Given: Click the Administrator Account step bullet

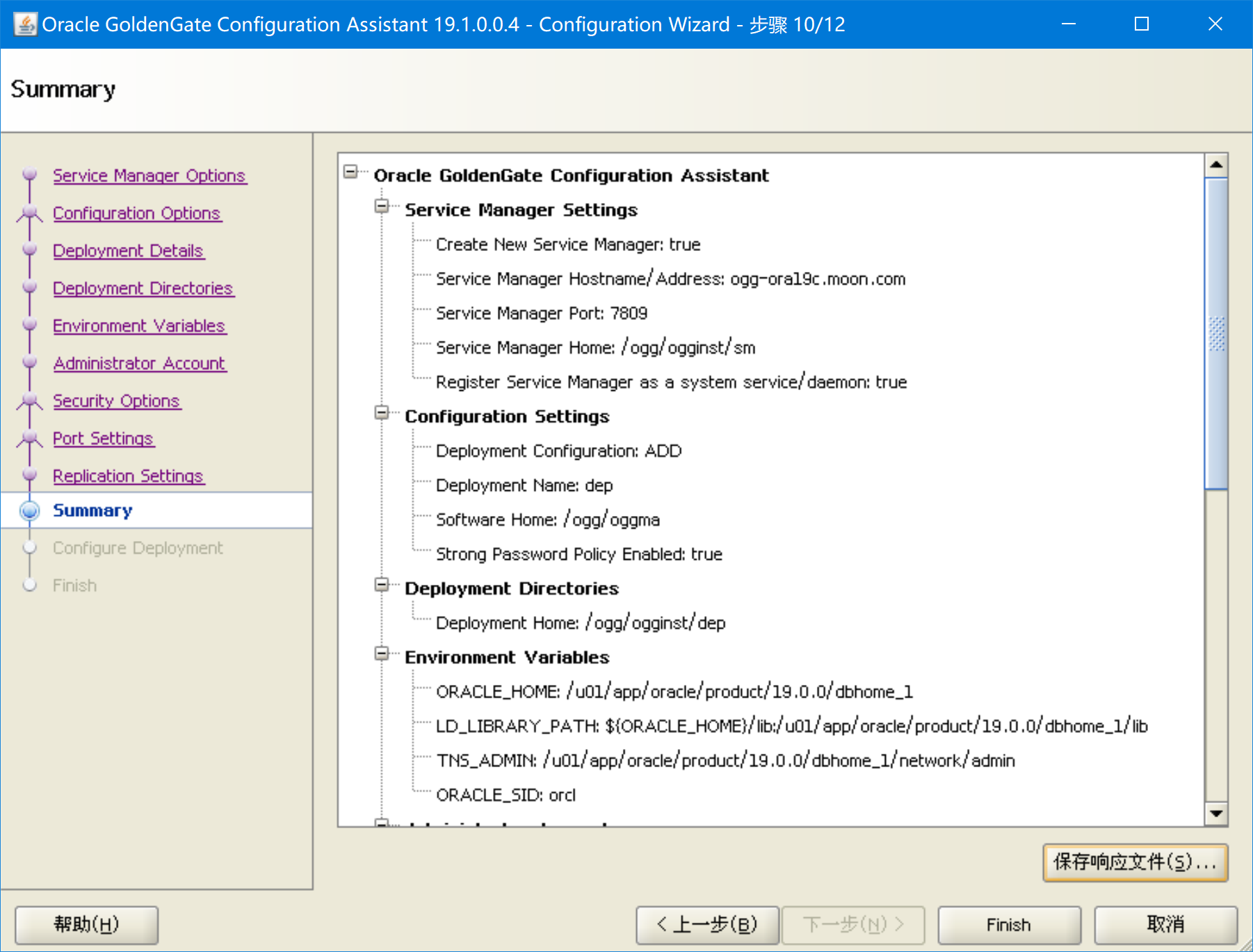Looking at the screenshot, I should pos(29,362).
